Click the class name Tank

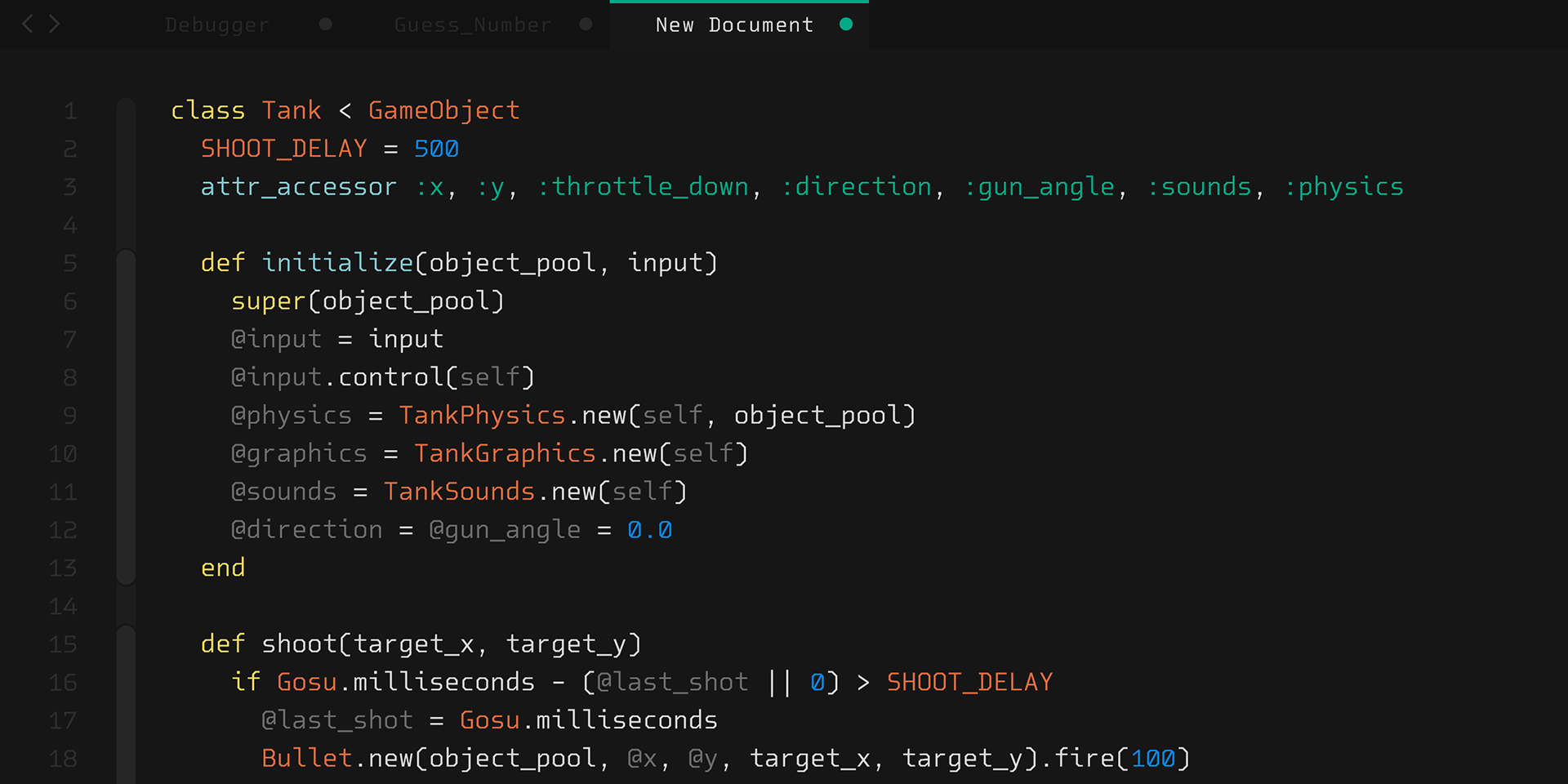click(292, 110)
